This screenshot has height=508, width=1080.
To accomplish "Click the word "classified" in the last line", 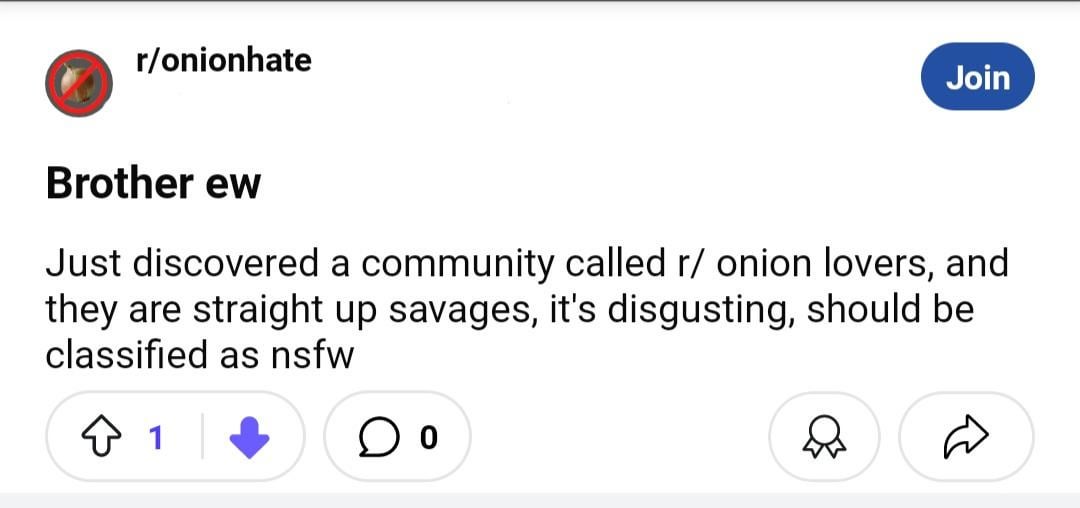I will [x=129, y=355].
